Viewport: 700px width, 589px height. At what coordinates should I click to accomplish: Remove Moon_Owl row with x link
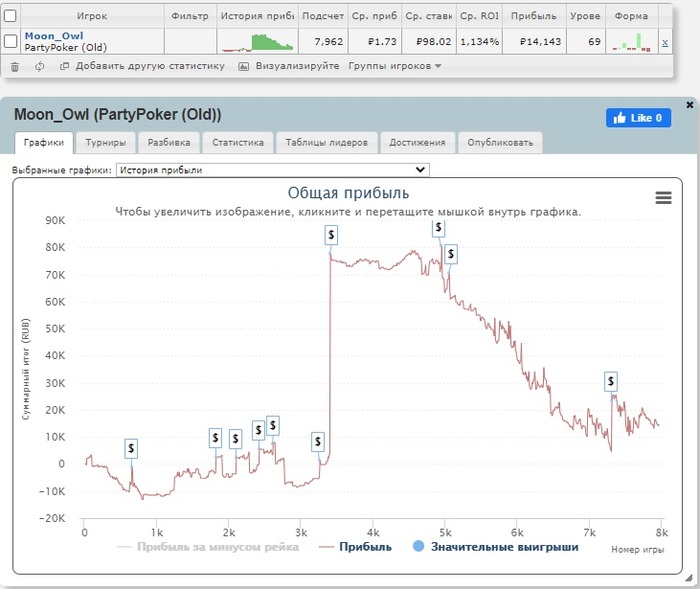665,42
